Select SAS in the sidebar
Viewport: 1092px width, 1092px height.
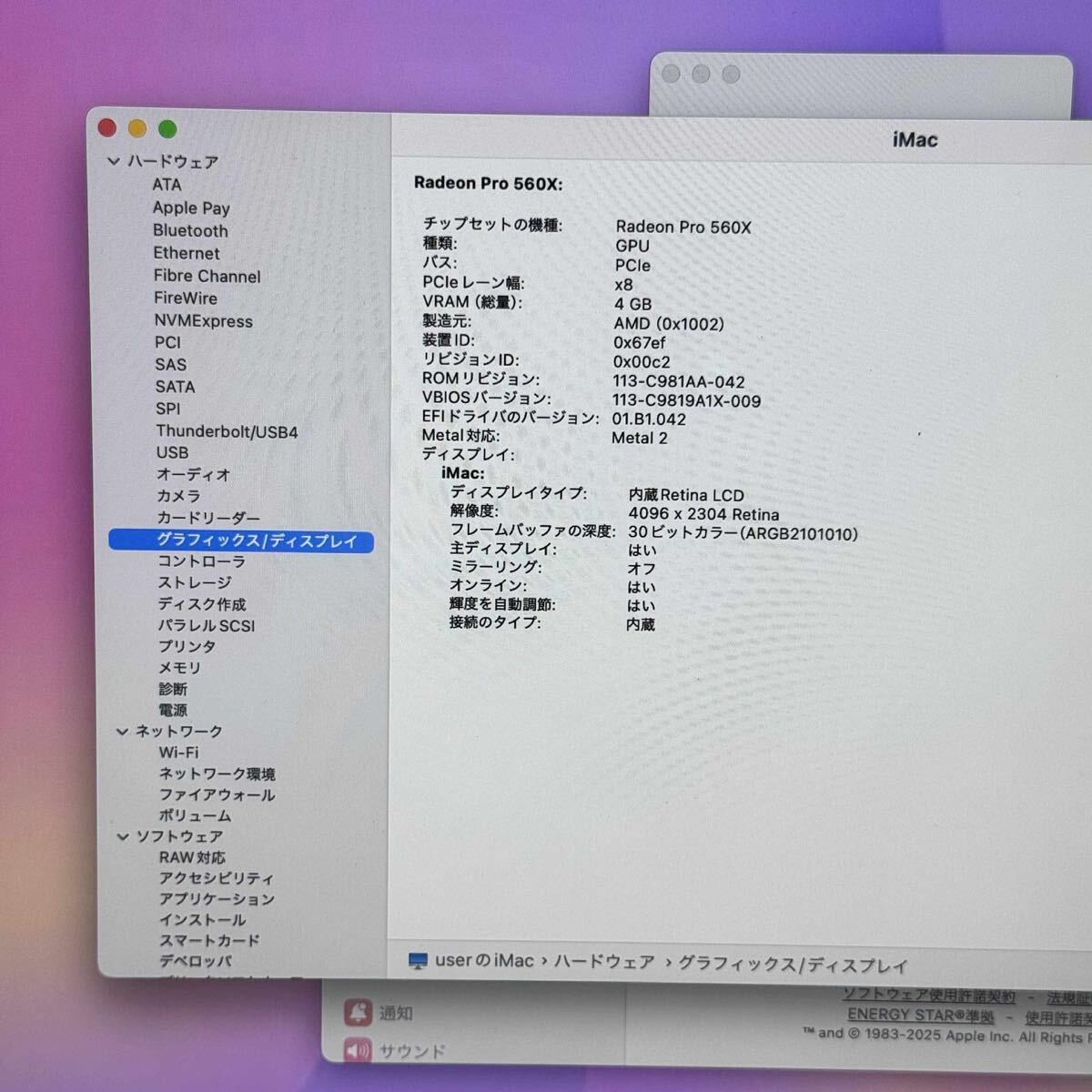point(170,365)
